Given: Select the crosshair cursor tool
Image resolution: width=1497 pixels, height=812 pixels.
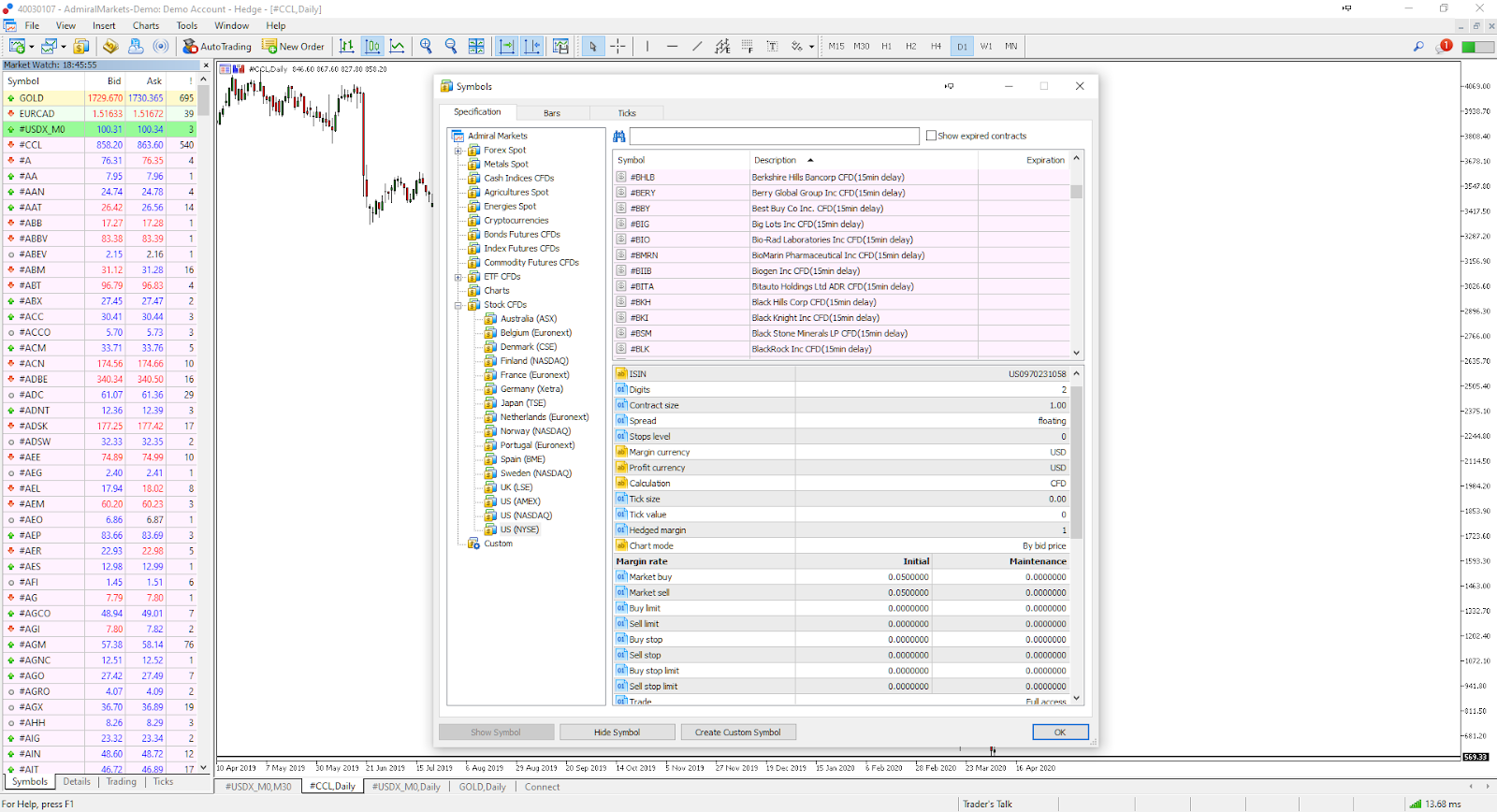Looking at the screenshot, I should coord(618,46).
